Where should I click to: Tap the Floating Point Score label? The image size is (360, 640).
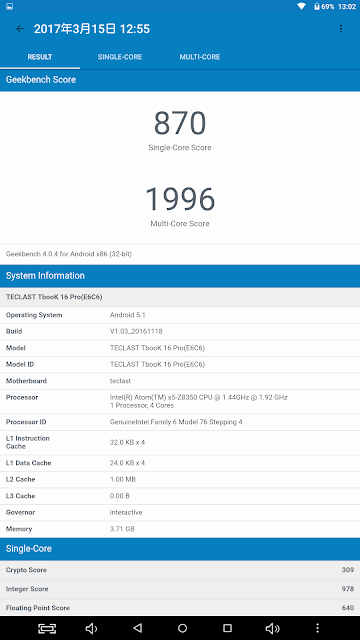(x=38, y=608)
